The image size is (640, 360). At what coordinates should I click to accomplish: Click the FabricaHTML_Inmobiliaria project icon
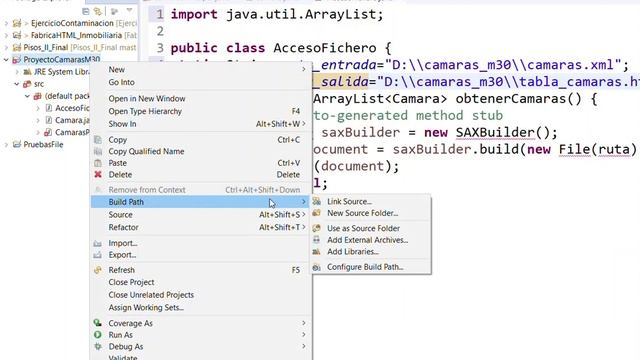(17, 36)
